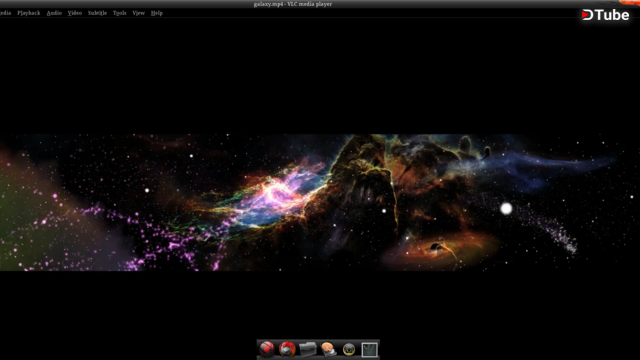The height and width of the screenshot is (360, 640).
Task: Open the gray folder dock icon
Action: click(308, 349)
